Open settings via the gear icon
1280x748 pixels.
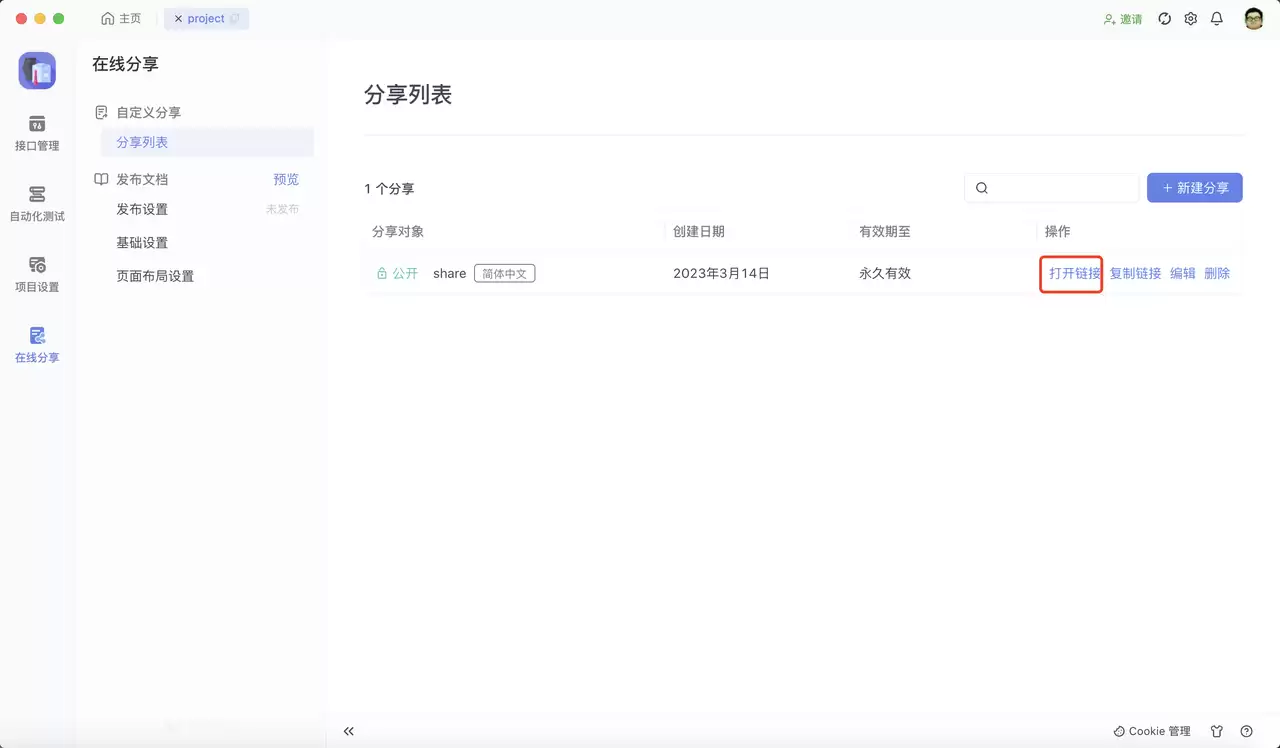pos(1190,19)
